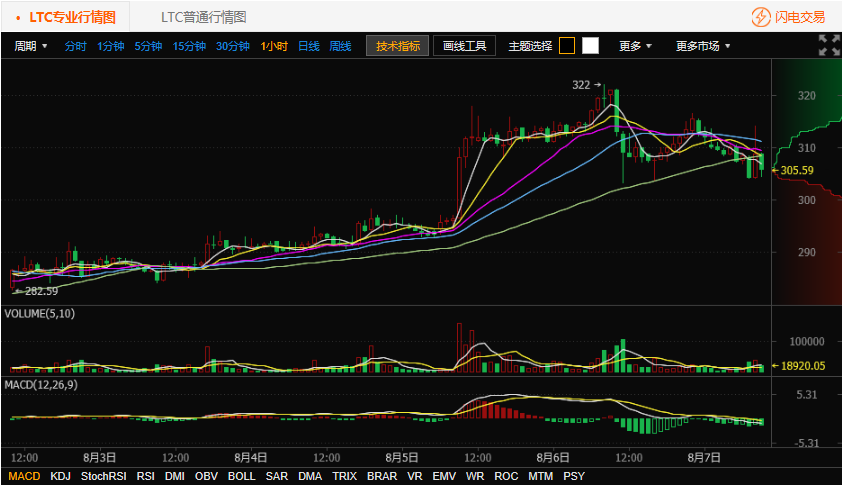842x485 pixels.
Task: Switch to the StochRSI indicator
Action: 104,476
